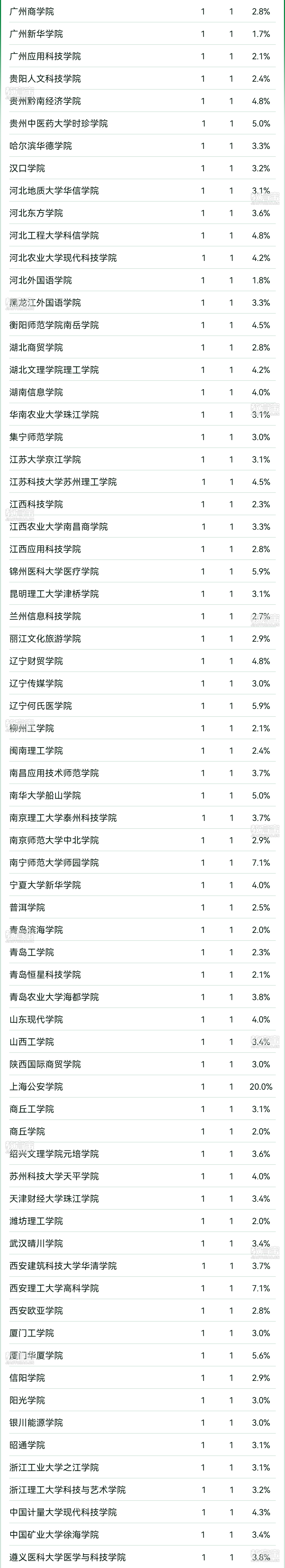Select the 5.9% value for 辽宁何氏医学院

[x=261, y=706]
